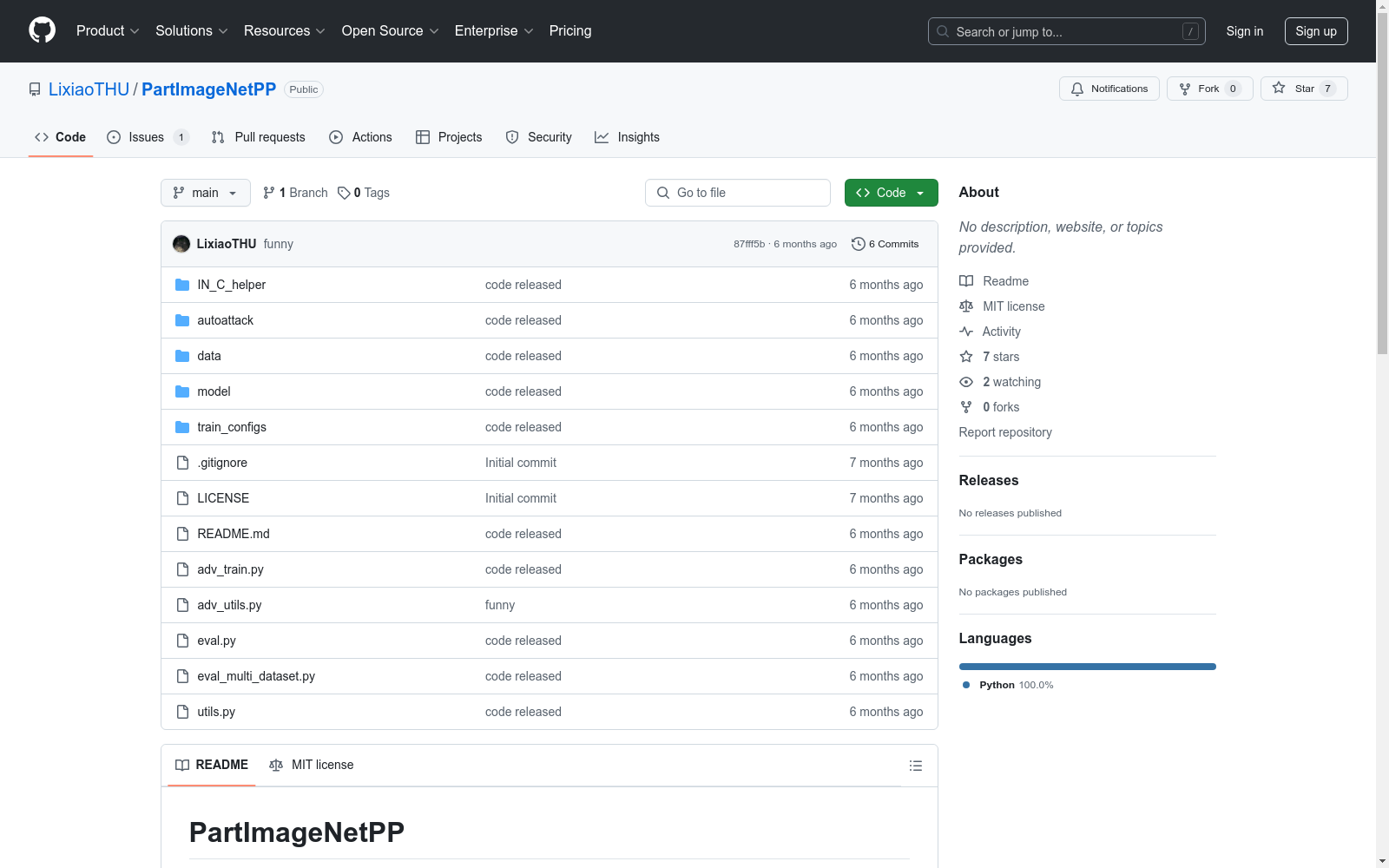
Task: Open the commit history clock icon
Action: tap(858, 244)
